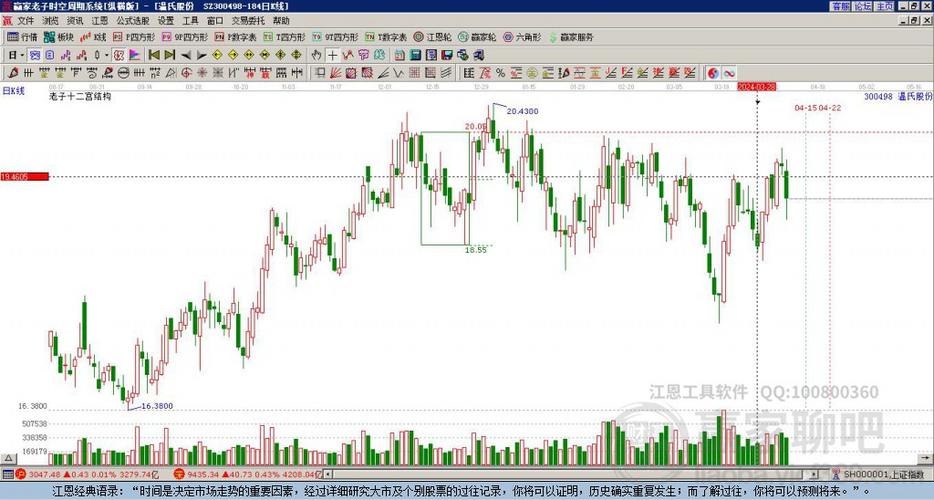934x500 pixels.
Task: Click the up-arrow button at volume panel
Action: click(8, 458)
